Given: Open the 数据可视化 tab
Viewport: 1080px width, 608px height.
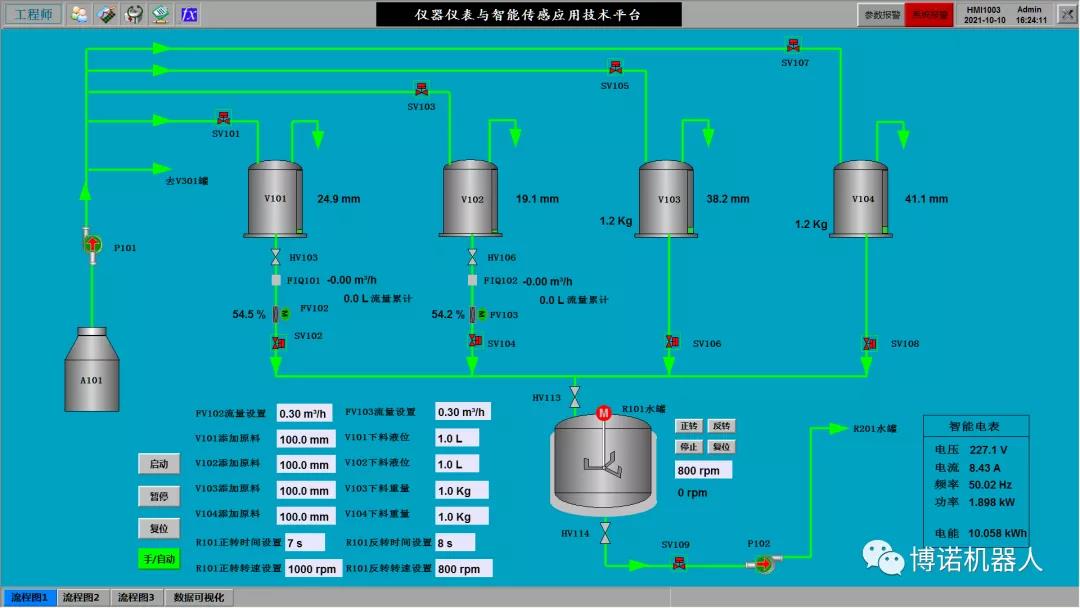Looking at the screenshot, I should click(x=199, y=598).
